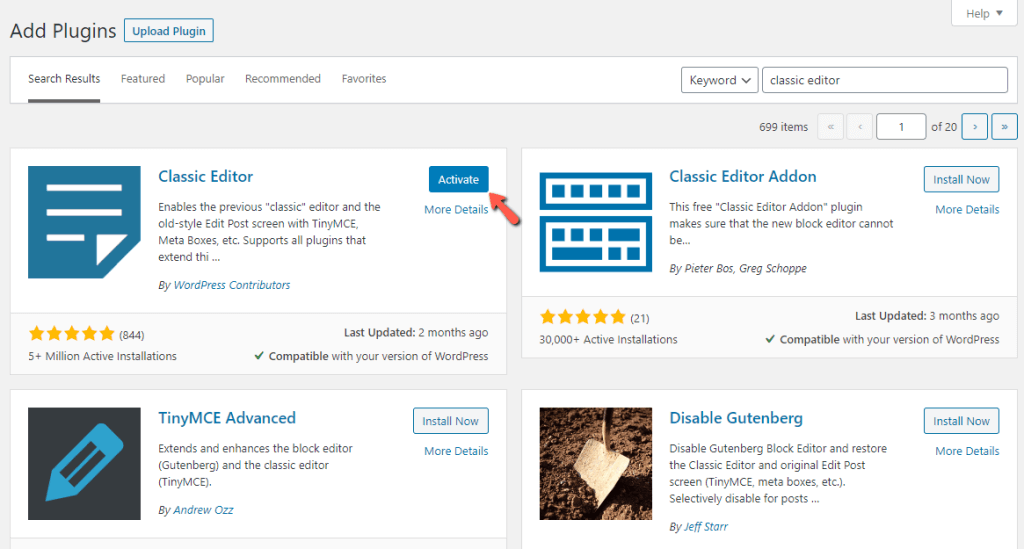Open the Popular plugins tab
Image resolution: width=1024 pixels, height=549 pixels.
[x=205, y=79]
